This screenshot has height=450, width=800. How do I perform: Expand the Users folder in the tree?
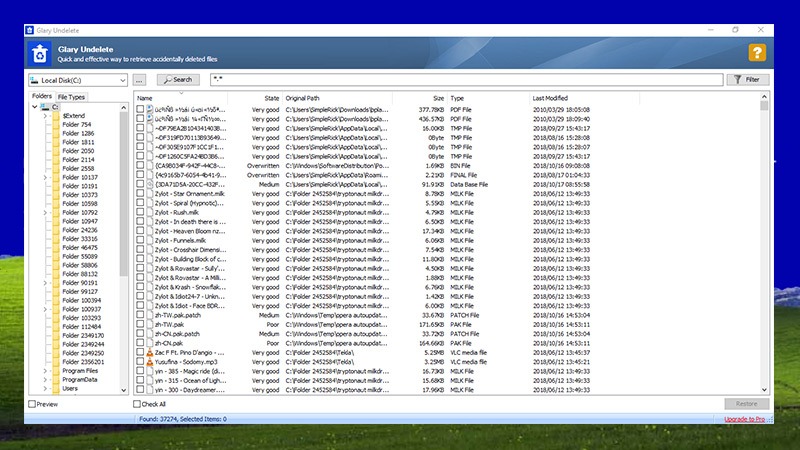click(x=45, y=389)
